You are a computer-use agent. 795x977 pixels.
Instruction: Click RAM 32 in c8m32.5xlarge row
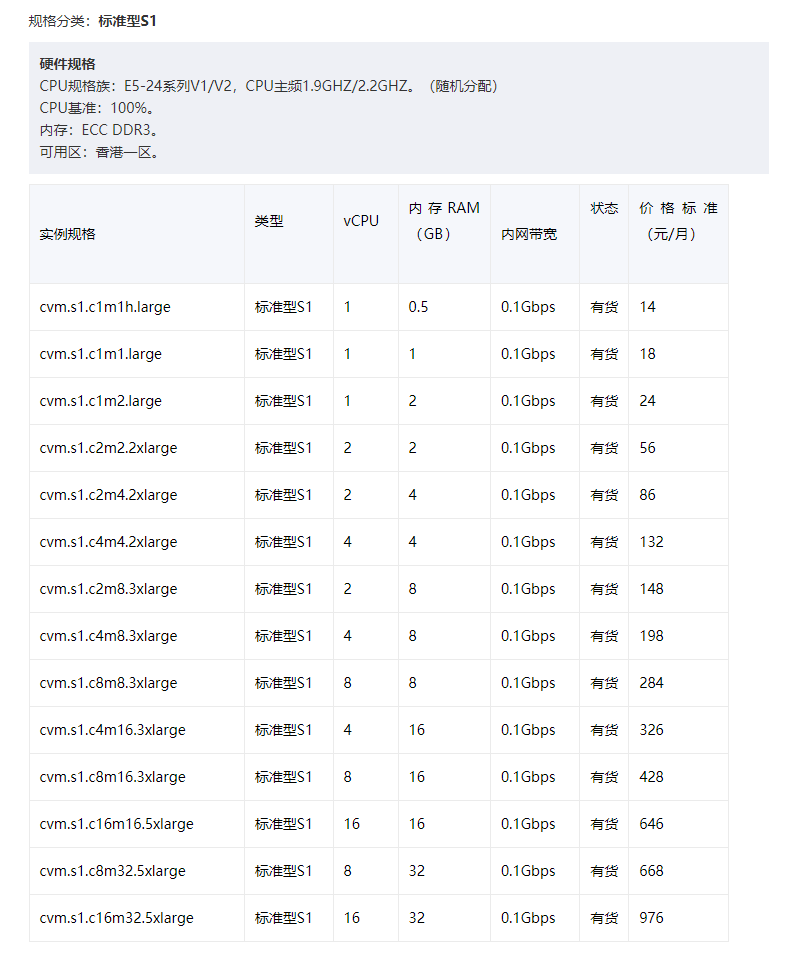[417, 872]
